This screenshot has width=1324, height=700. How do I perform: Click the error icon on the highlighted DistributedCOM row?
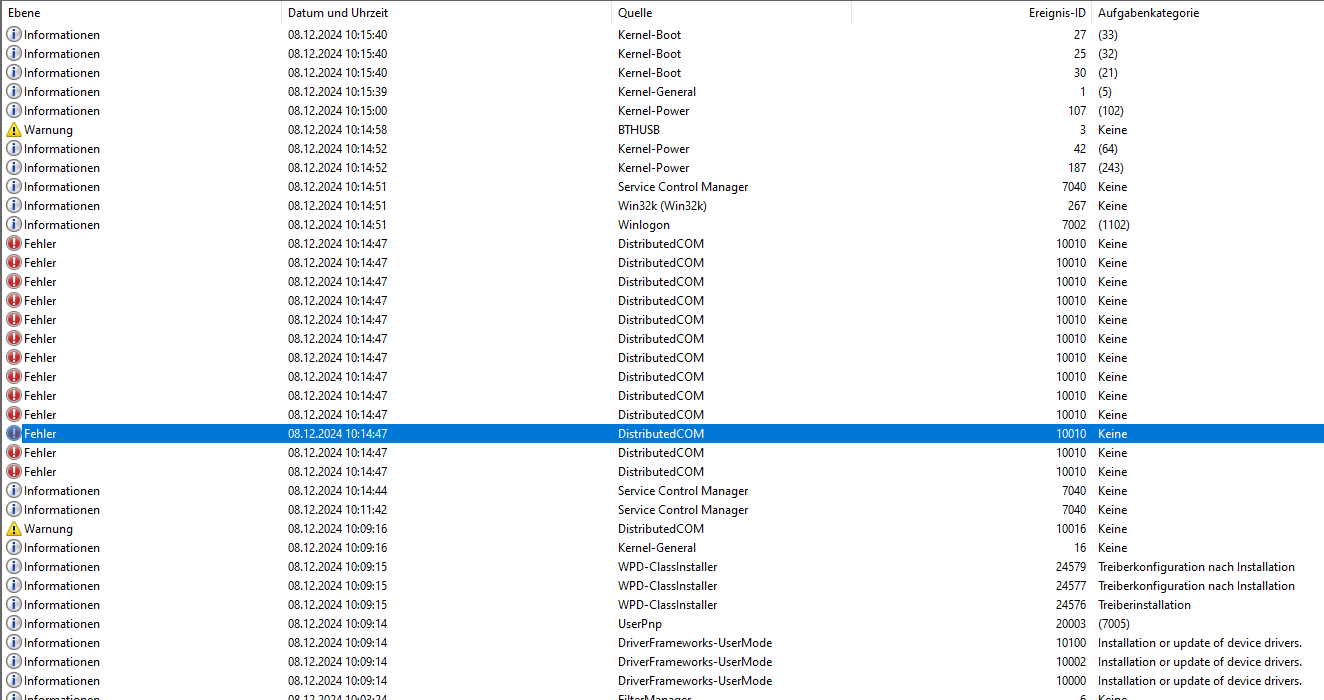pos(12,433)
